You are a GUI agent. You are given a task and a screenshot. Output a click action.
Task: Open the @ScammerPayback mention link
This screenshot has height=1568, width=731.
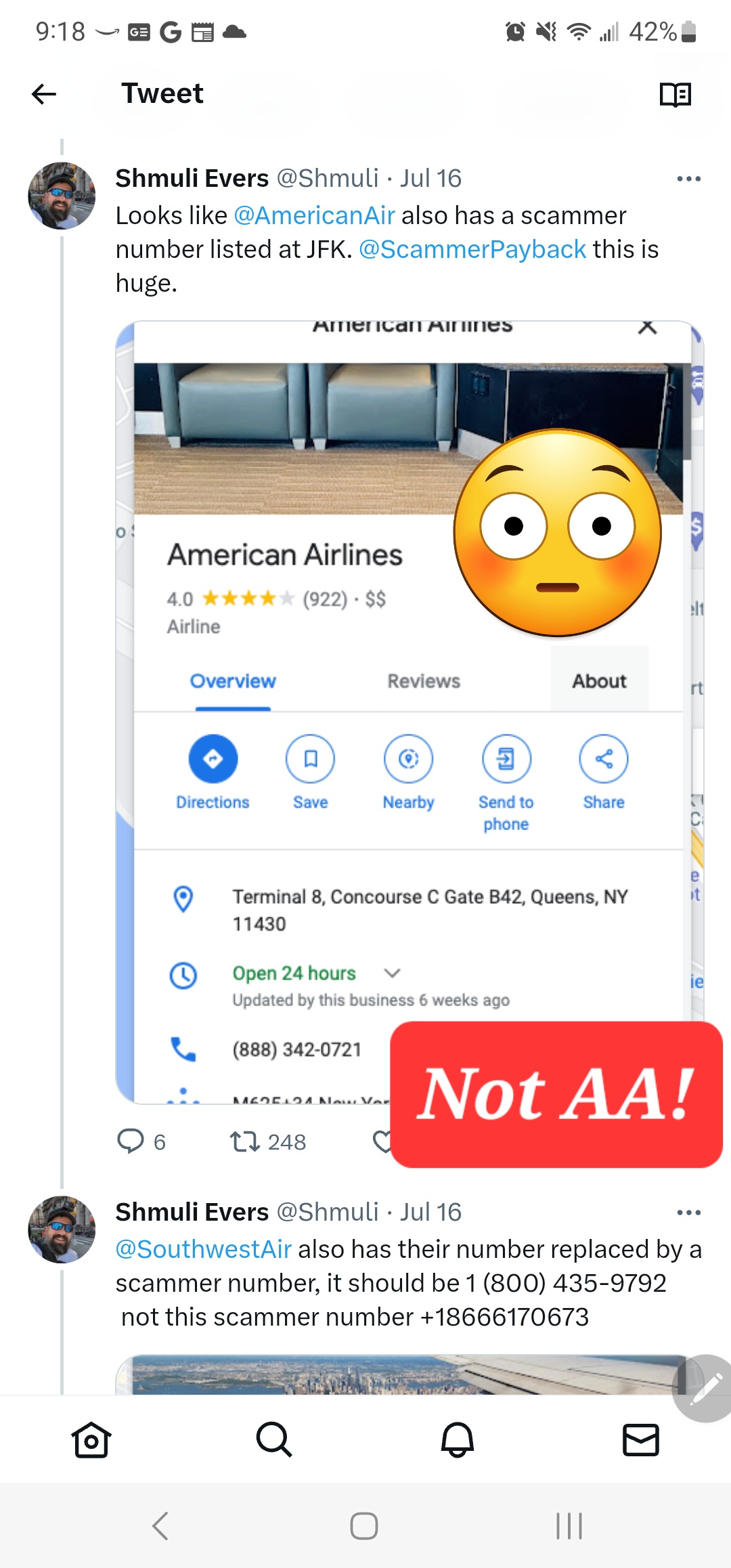[472, 249]
